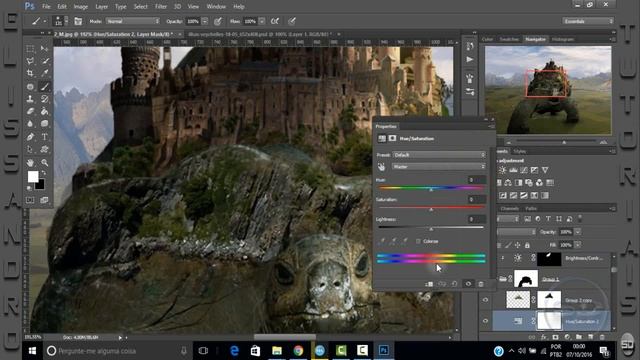
Task: Enable the Colorize checkbox
Action: tap(418, 241)
